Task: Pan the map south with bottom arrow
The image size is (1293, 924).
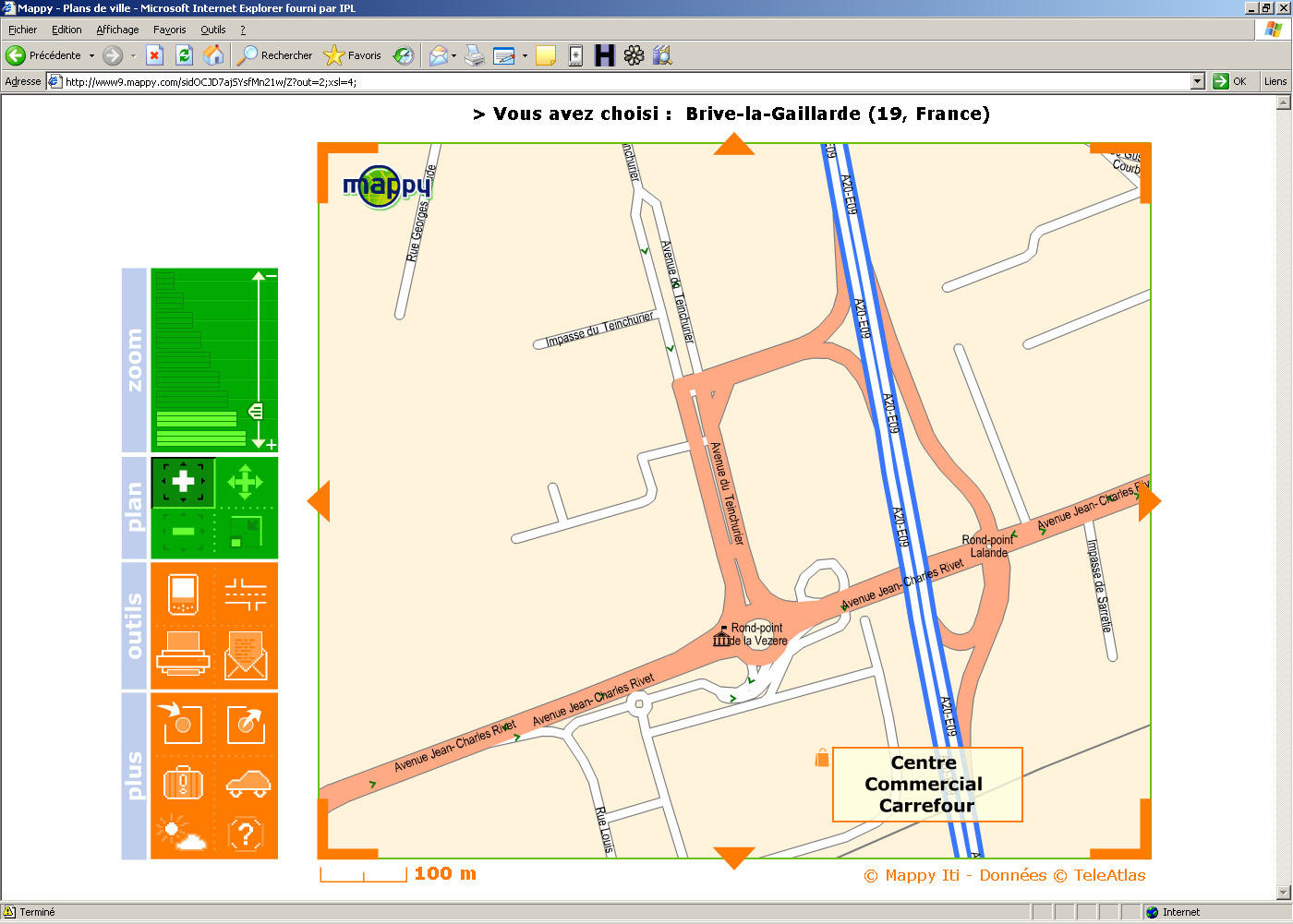Action: coord(734,858)
